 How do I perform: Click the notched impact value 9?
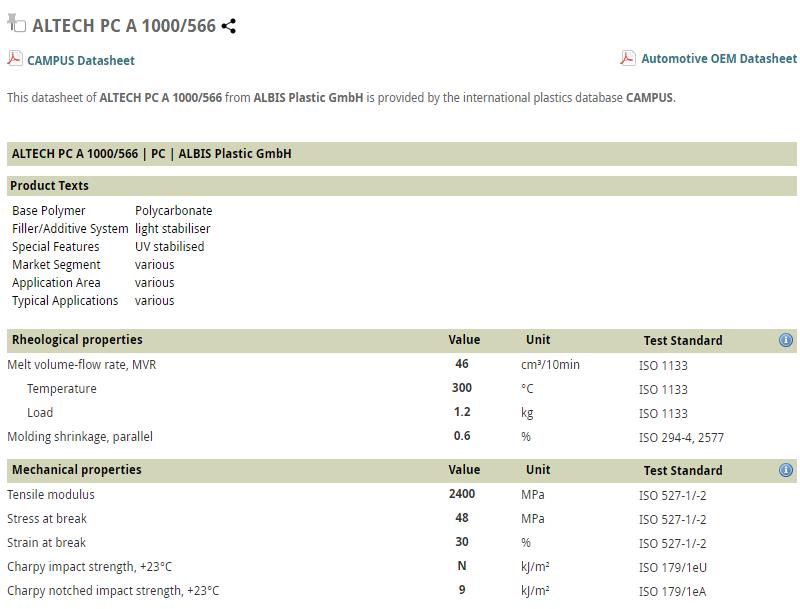462,590
